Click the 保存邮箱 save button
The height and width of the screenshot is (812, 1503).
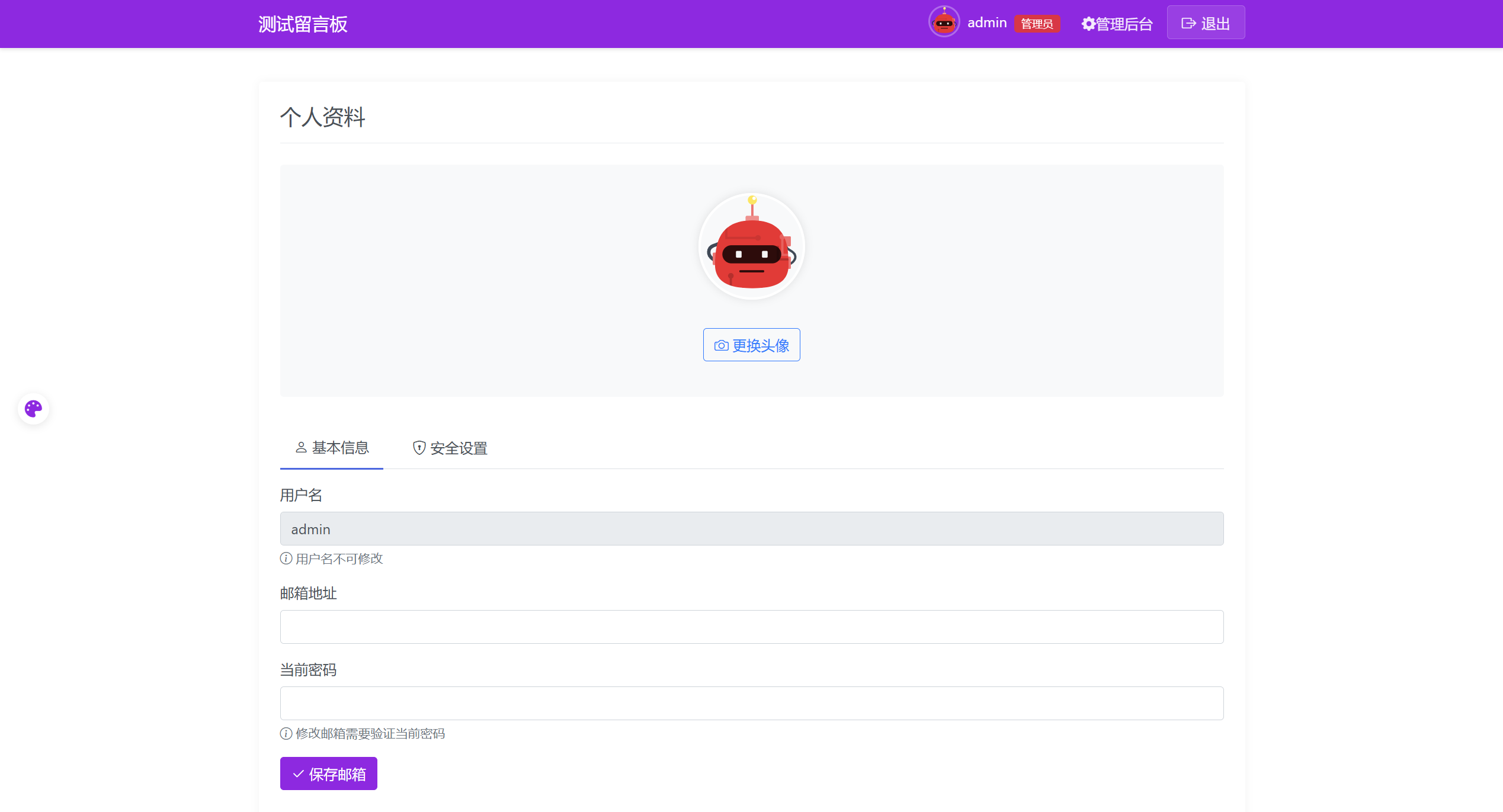coord(329,774)
